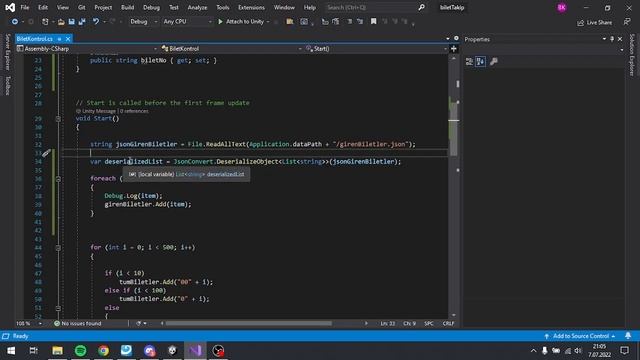Click Add to Source Control
Viewport: 640px width, 360px height.
[580, 336]
